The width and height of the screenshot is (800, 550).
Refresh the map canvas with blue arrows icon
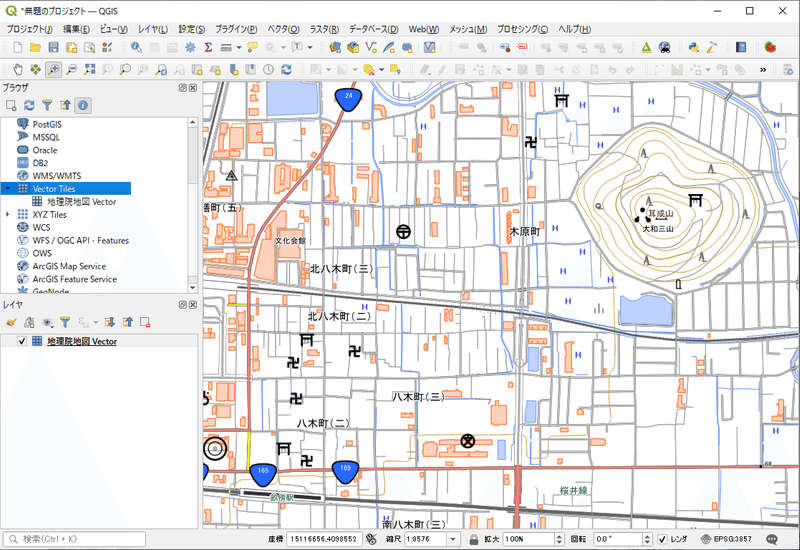(x=286, y=69)
